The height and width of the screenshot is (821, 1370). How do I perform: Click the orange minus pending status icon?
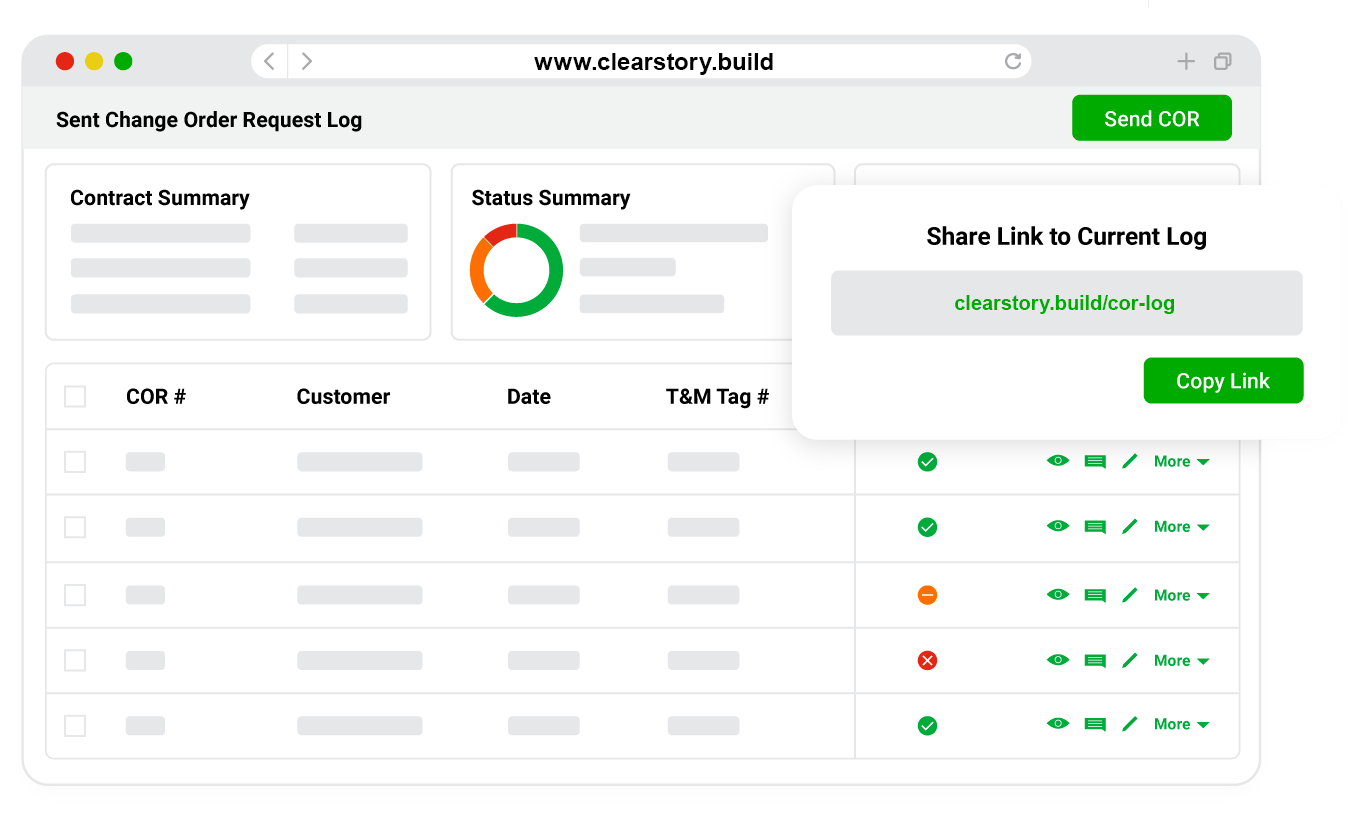pyautogui.click(x=927, y=595)
